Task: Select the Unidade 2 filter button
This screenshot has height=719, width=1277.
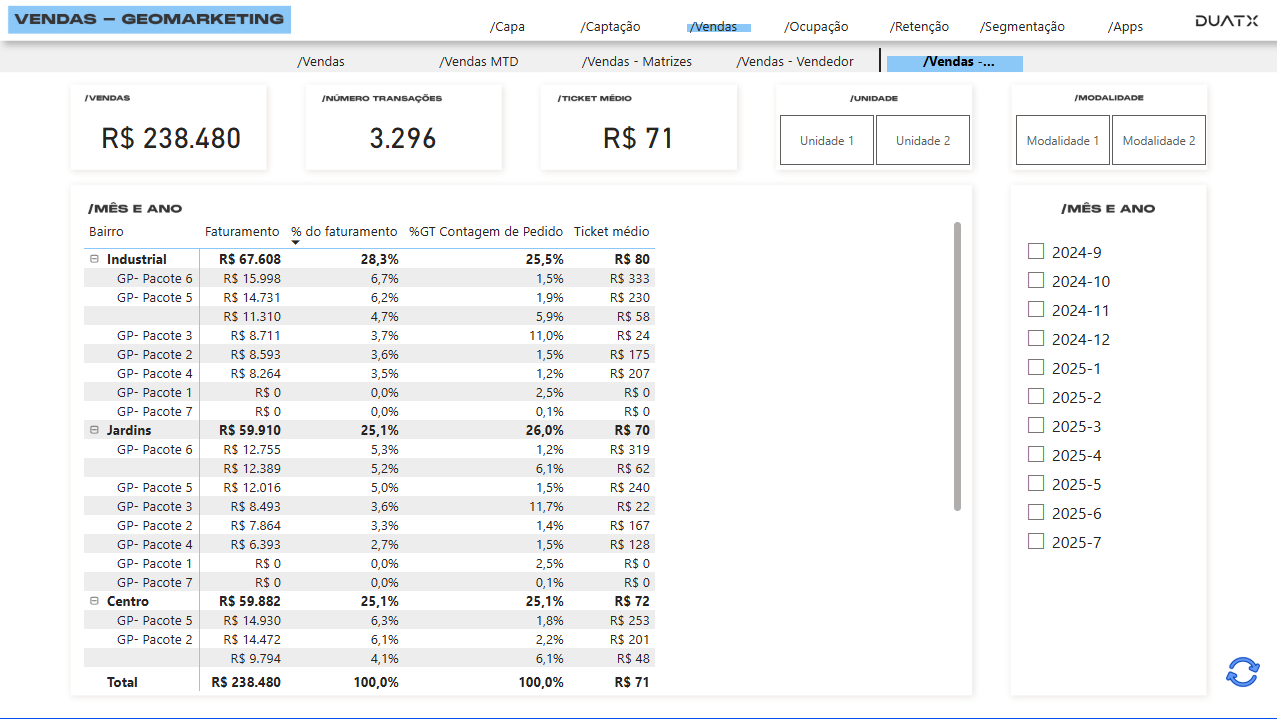Action: [922, 140]
